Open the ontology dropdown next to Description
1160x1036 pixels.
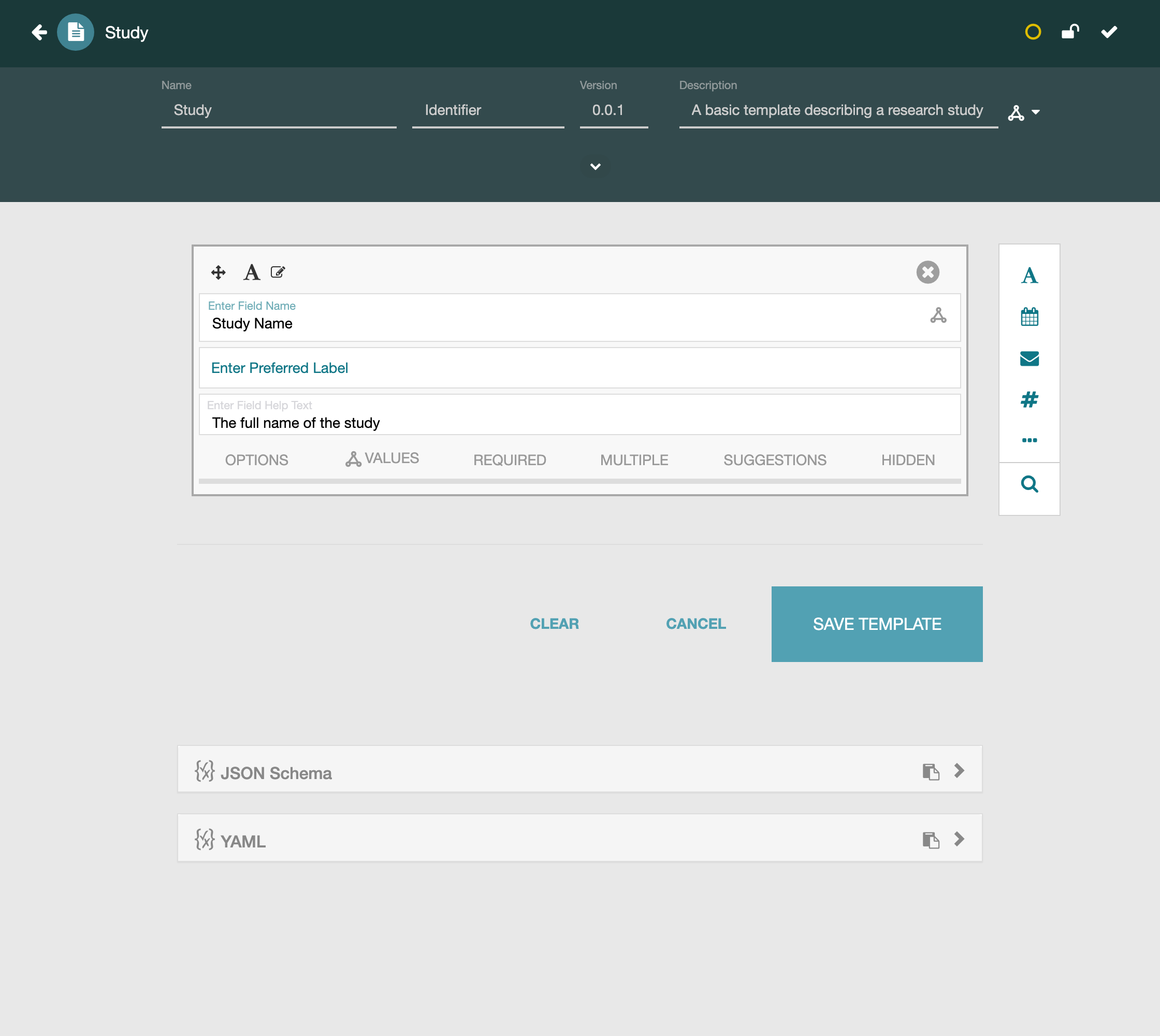tap(1024, 112)
